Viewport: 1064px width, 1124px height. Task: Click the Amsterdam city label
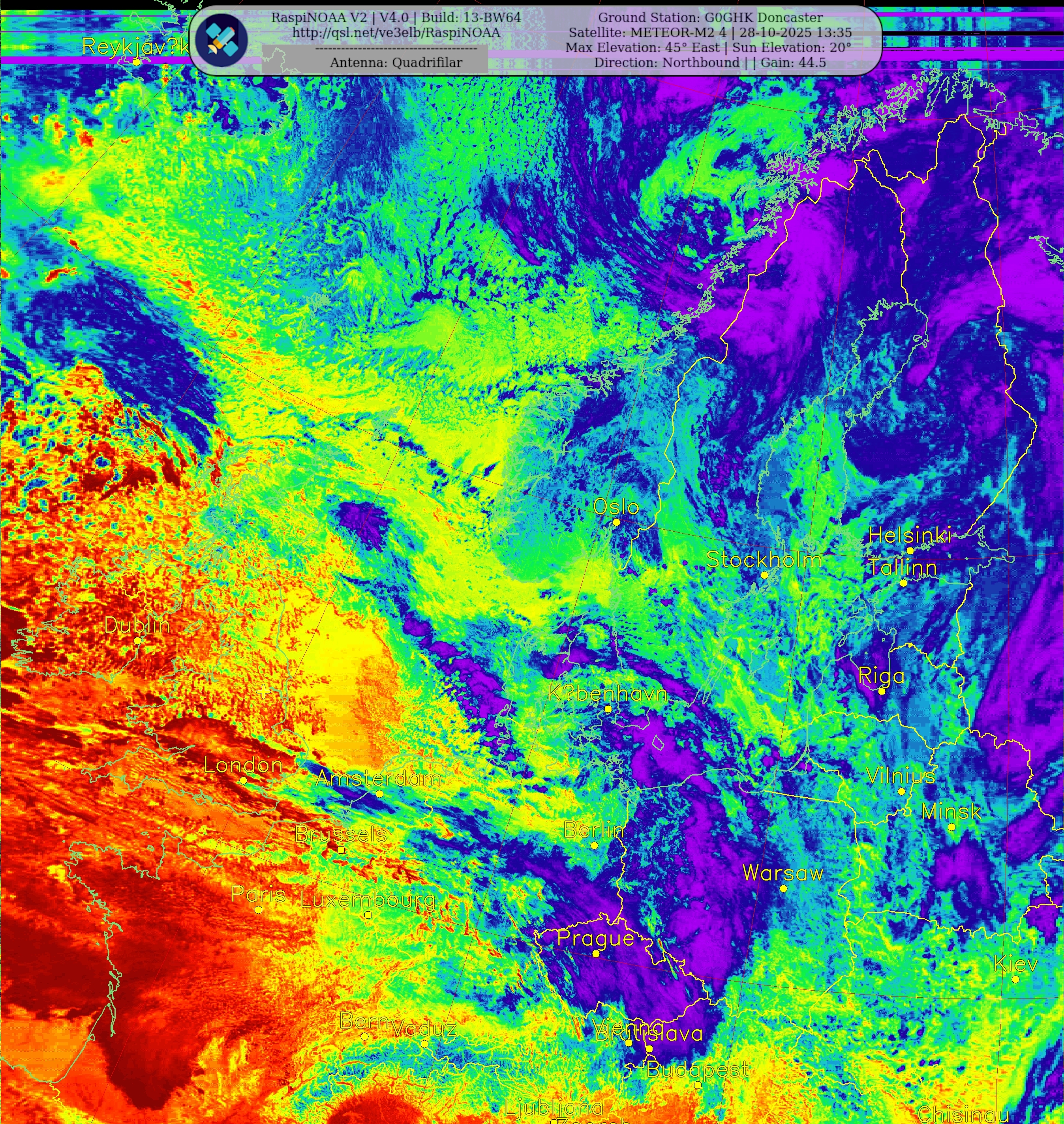pyautogui.click(x=379, y=778)
